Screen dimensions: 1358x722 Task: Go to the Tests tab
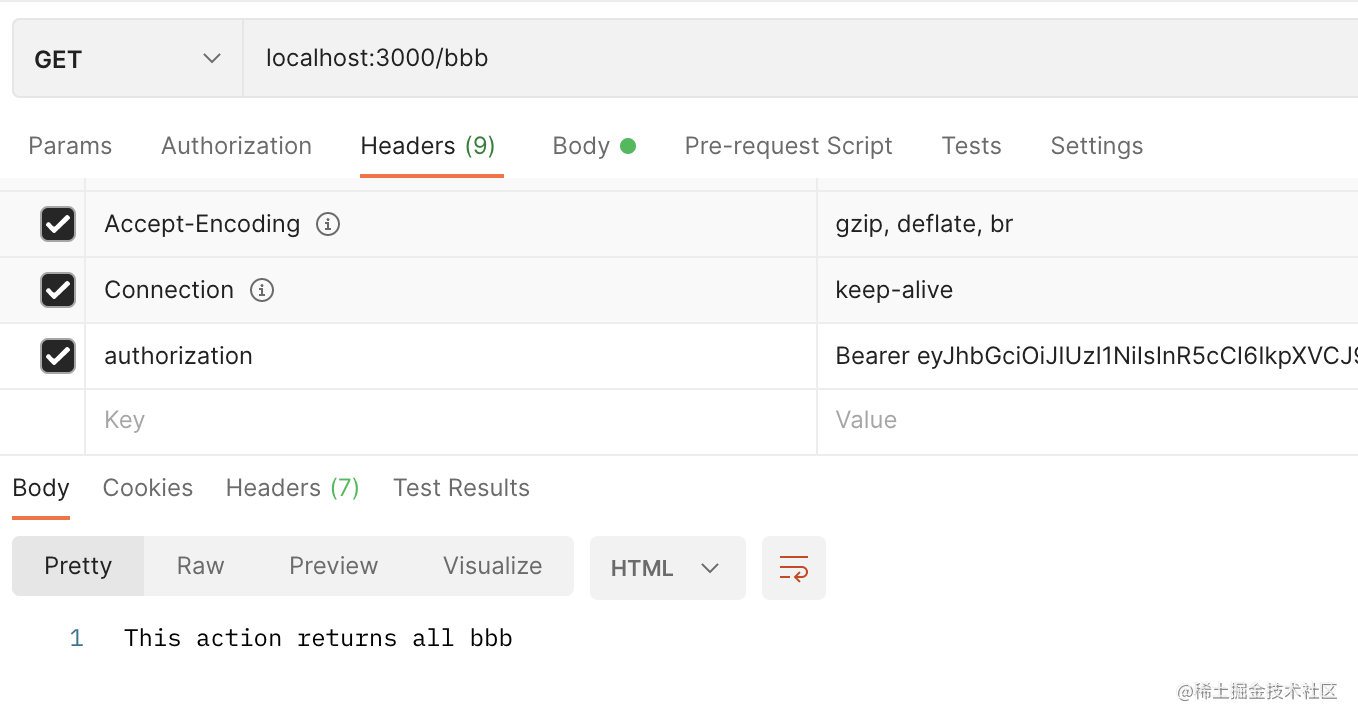coord(971,146)
